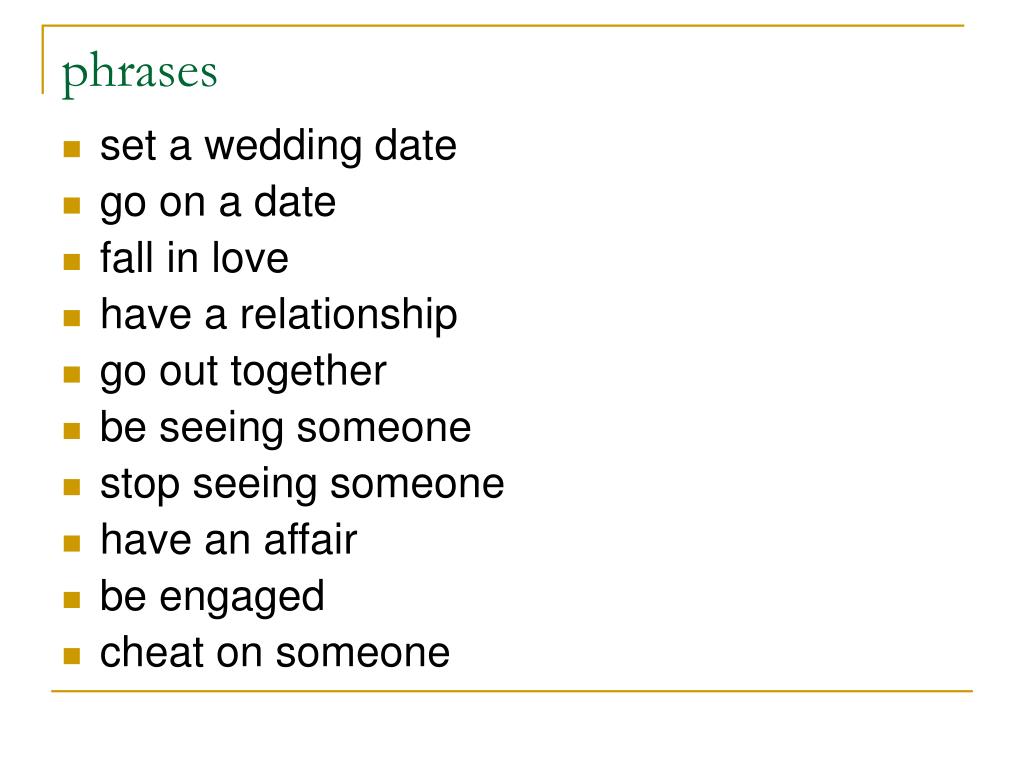Select the bullet before 'go out together'
The height and width of the screenshot is (768, 1024).
72,374
